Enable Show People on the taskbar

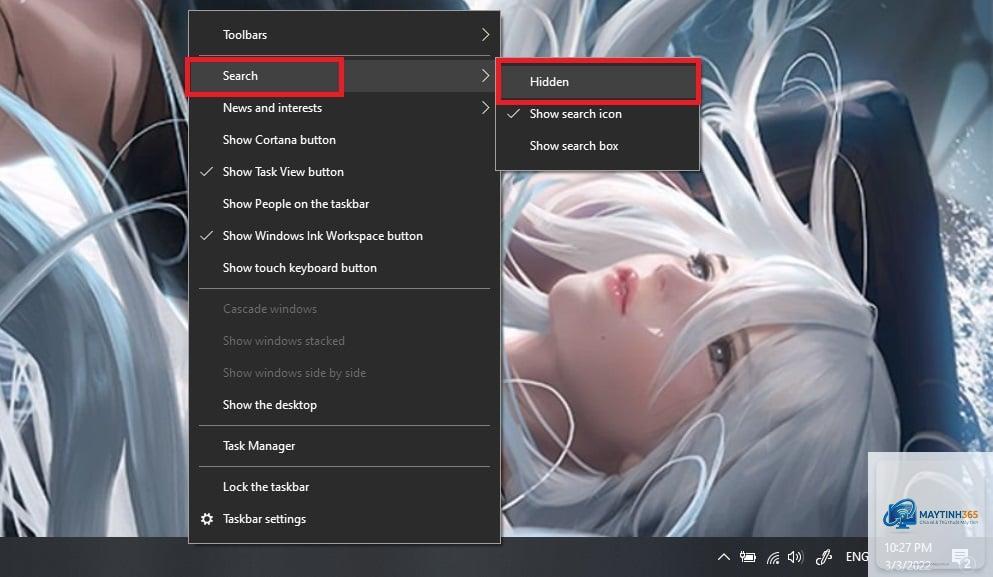pyautogui.click(x=344, y=204)
